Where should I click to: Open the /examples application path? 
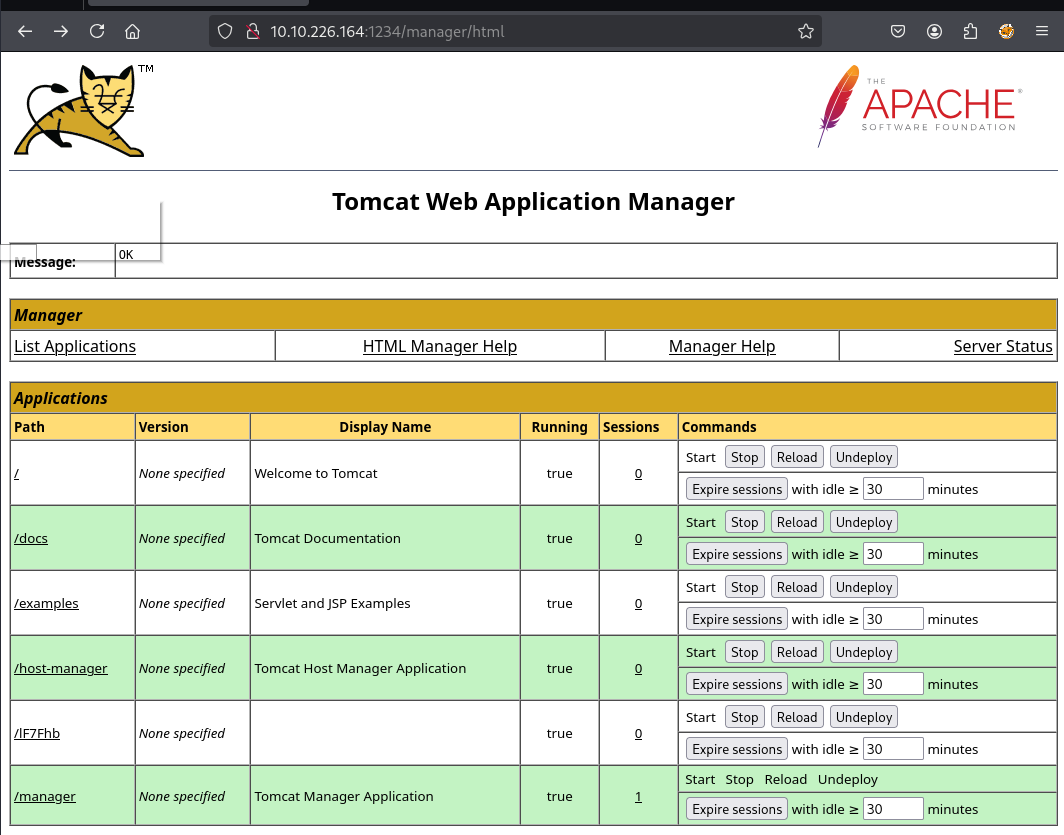[x=46, y=603]
